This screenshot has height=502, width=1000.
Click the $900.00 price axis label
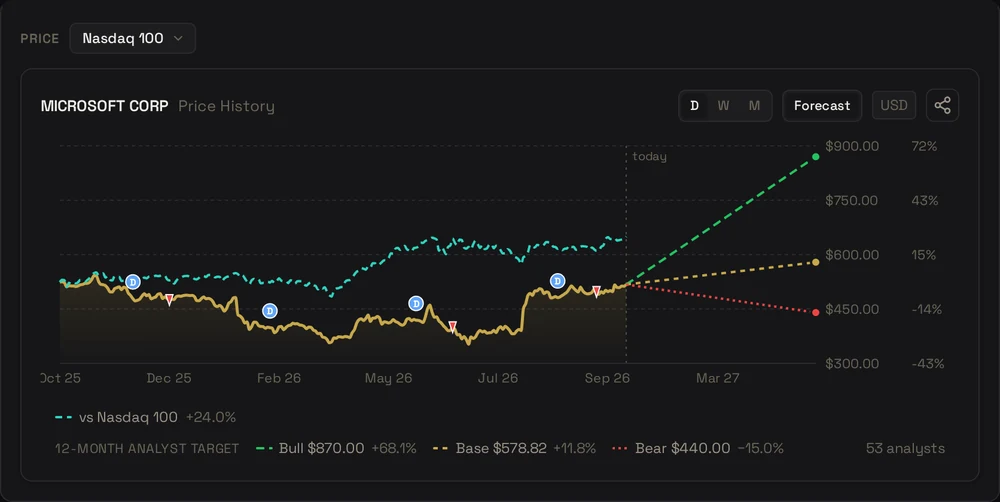pyautogui.click(x=852, y=146)
